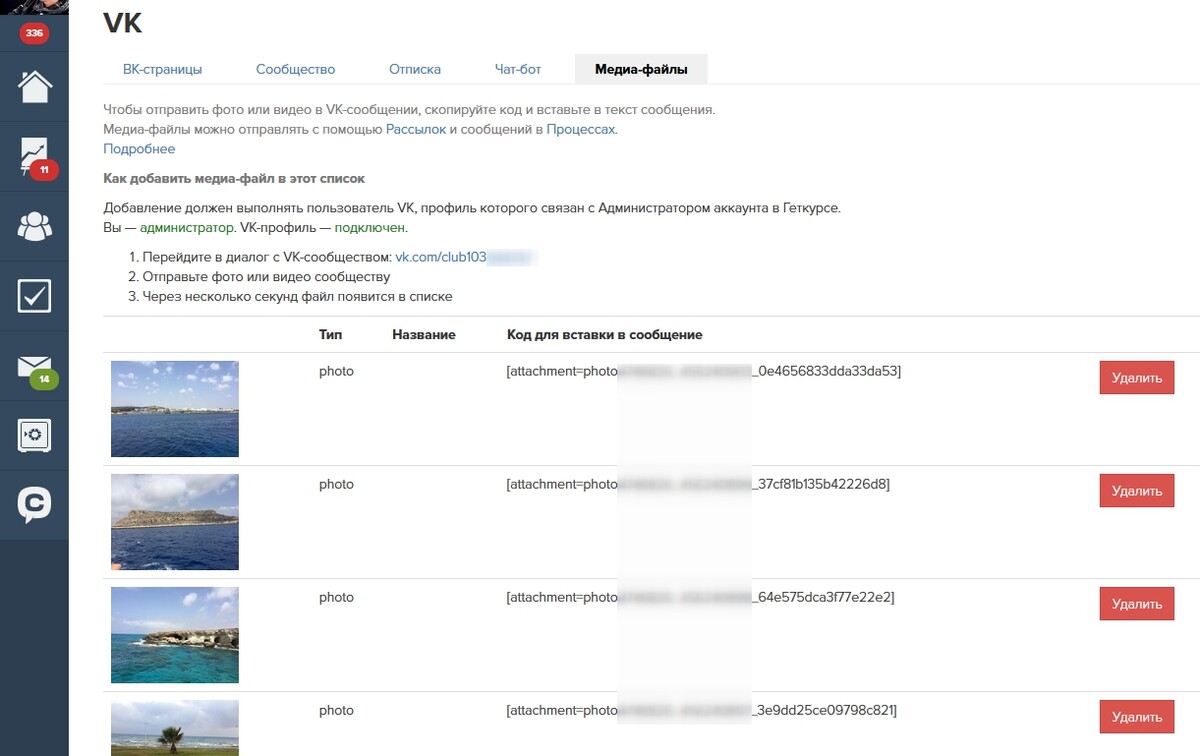Follow the Рассылок link
1200x756 pixels.
tap(416, 129)
